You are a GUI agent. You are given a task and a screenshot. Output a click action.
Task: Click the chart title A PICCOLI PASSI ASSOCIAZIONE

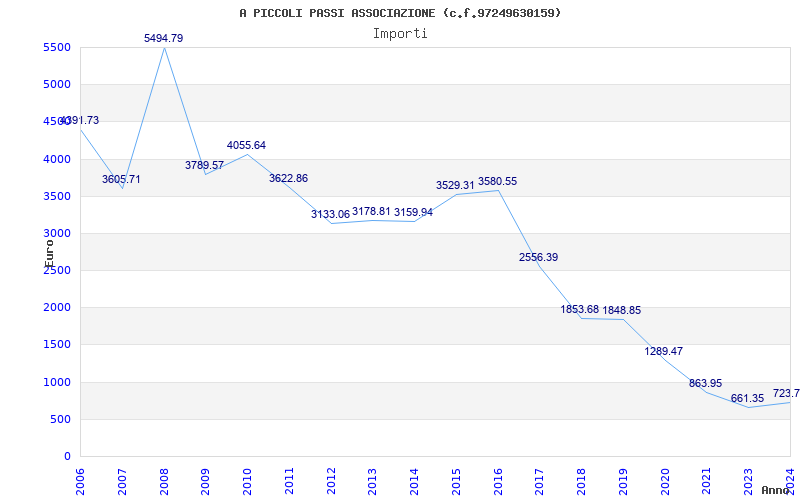400,13
